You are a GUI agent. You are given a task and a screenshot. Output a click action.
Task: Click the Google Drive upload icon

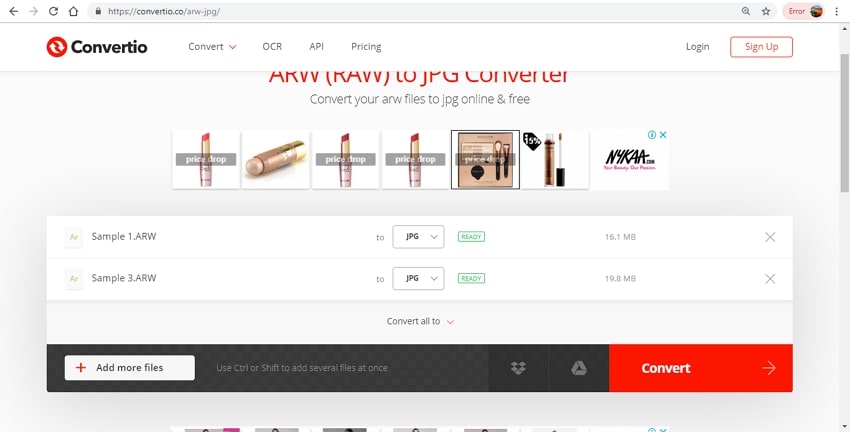coord(578,368)
